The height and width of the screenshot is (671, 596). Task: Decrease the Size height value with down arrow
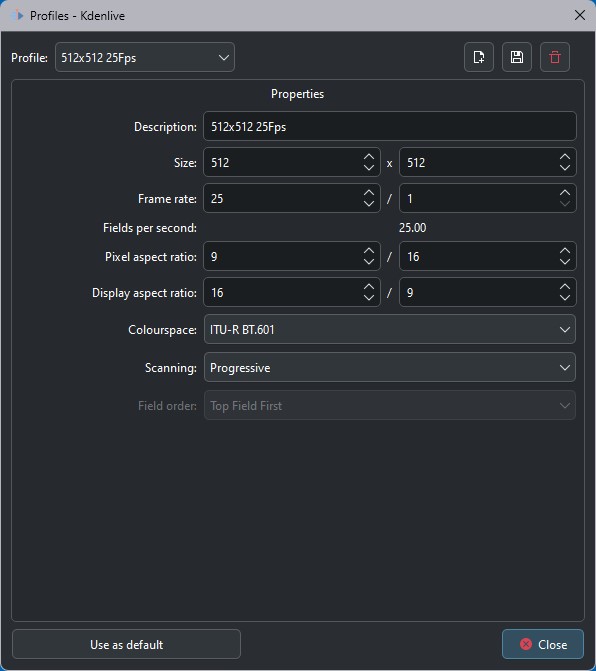pyautogui.click(x=565, y=168)
